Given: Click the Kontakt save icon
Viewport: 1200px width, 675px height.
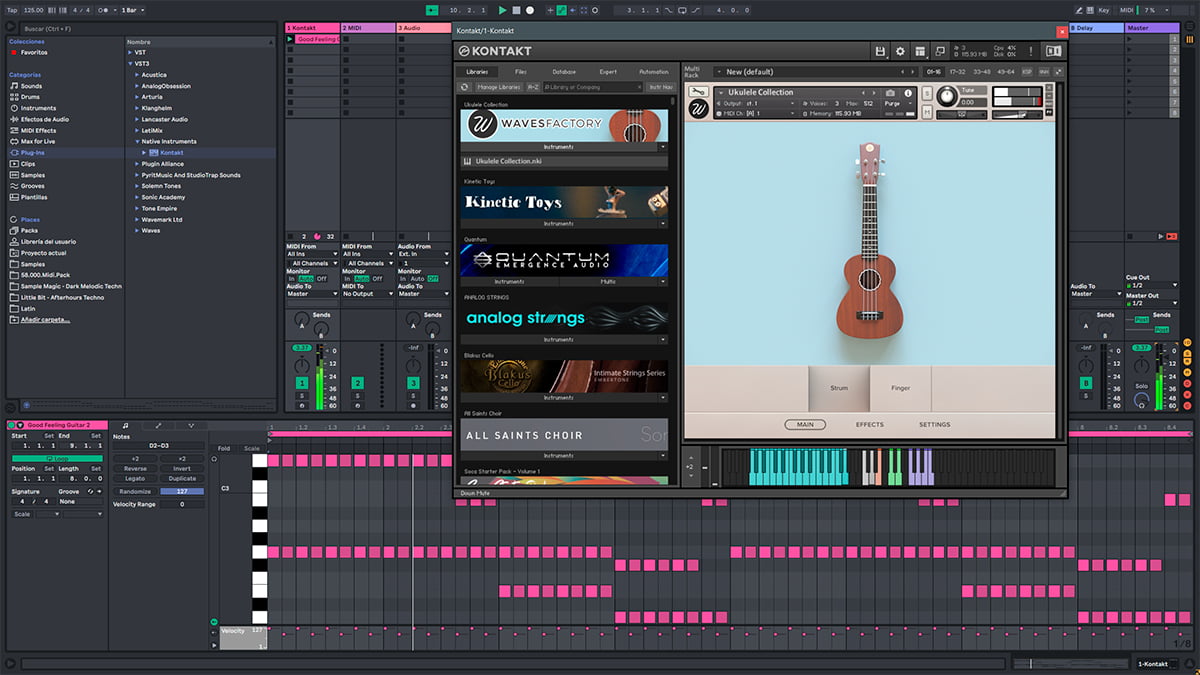Looking at the screenshot, I should pyautogui.click(x=880, y=51).
